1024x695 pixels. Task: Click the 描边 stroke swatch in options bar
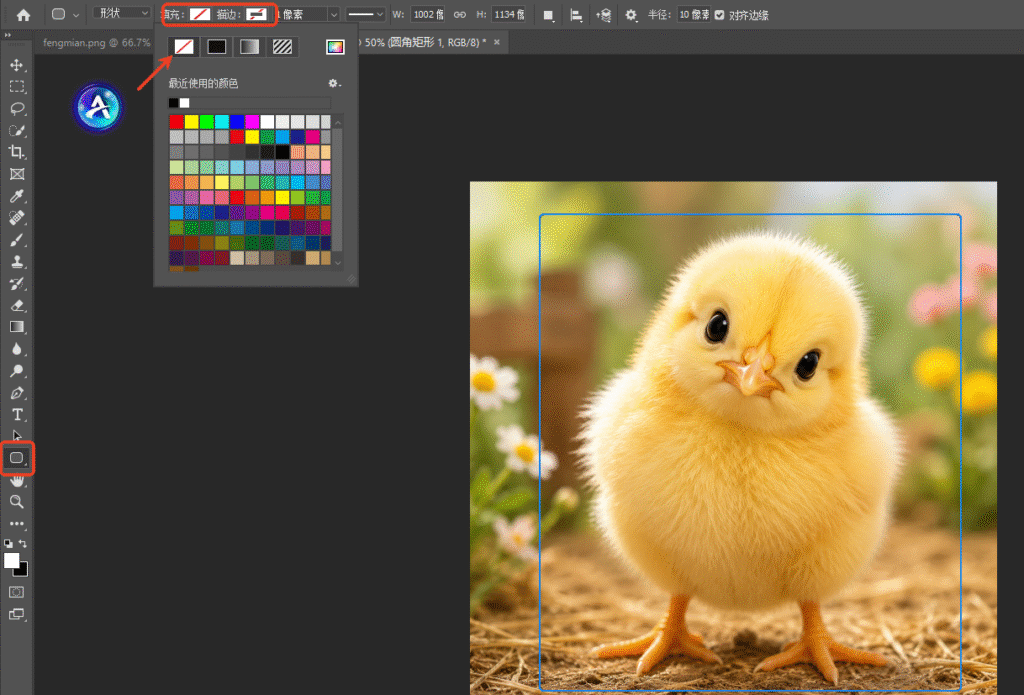point(256,14)
